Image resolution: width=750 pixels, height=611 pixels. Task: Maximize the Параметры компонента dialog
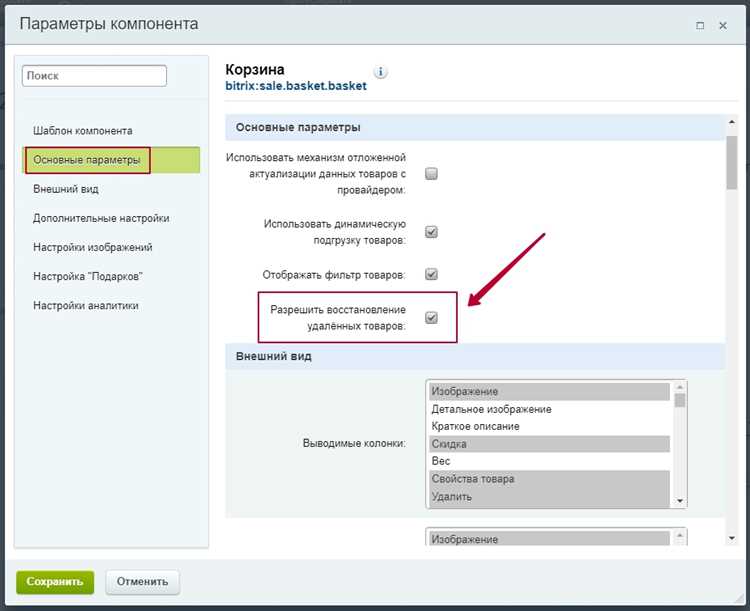[700, 25]
